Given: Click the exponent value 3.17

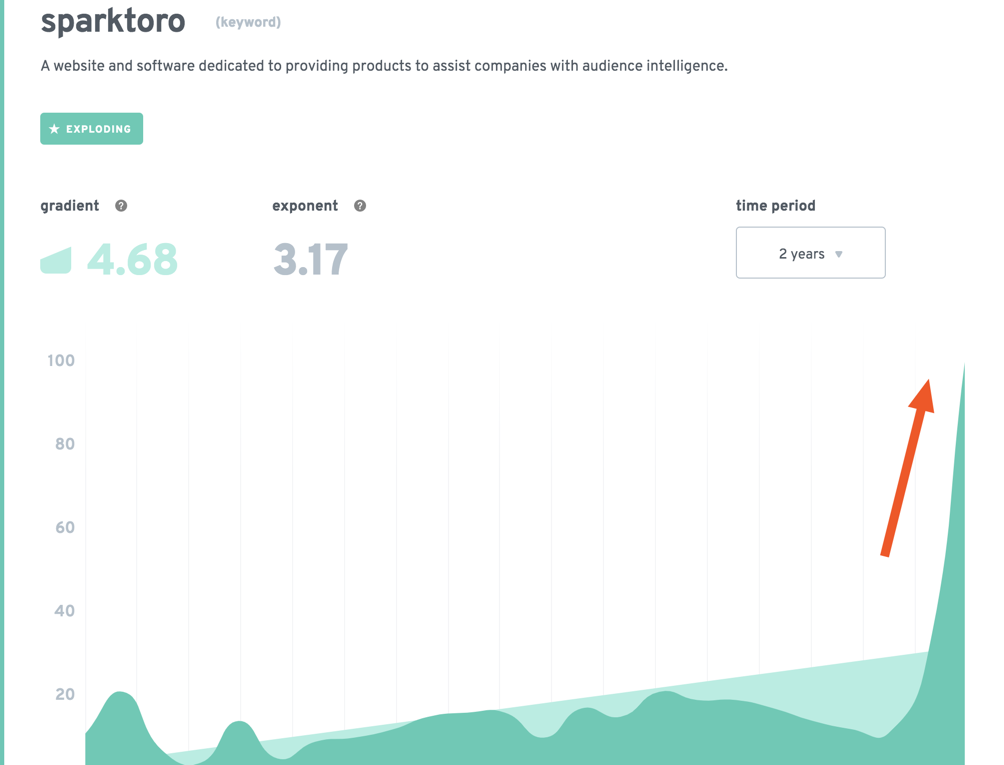Looking at the screenshot, I should pyautogui.click(x=311, y=259).
